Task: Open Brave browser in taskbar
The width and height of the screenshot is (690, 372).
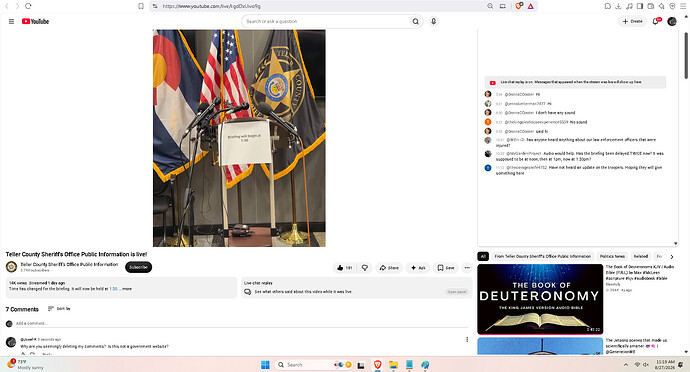Action: (378, 365)
